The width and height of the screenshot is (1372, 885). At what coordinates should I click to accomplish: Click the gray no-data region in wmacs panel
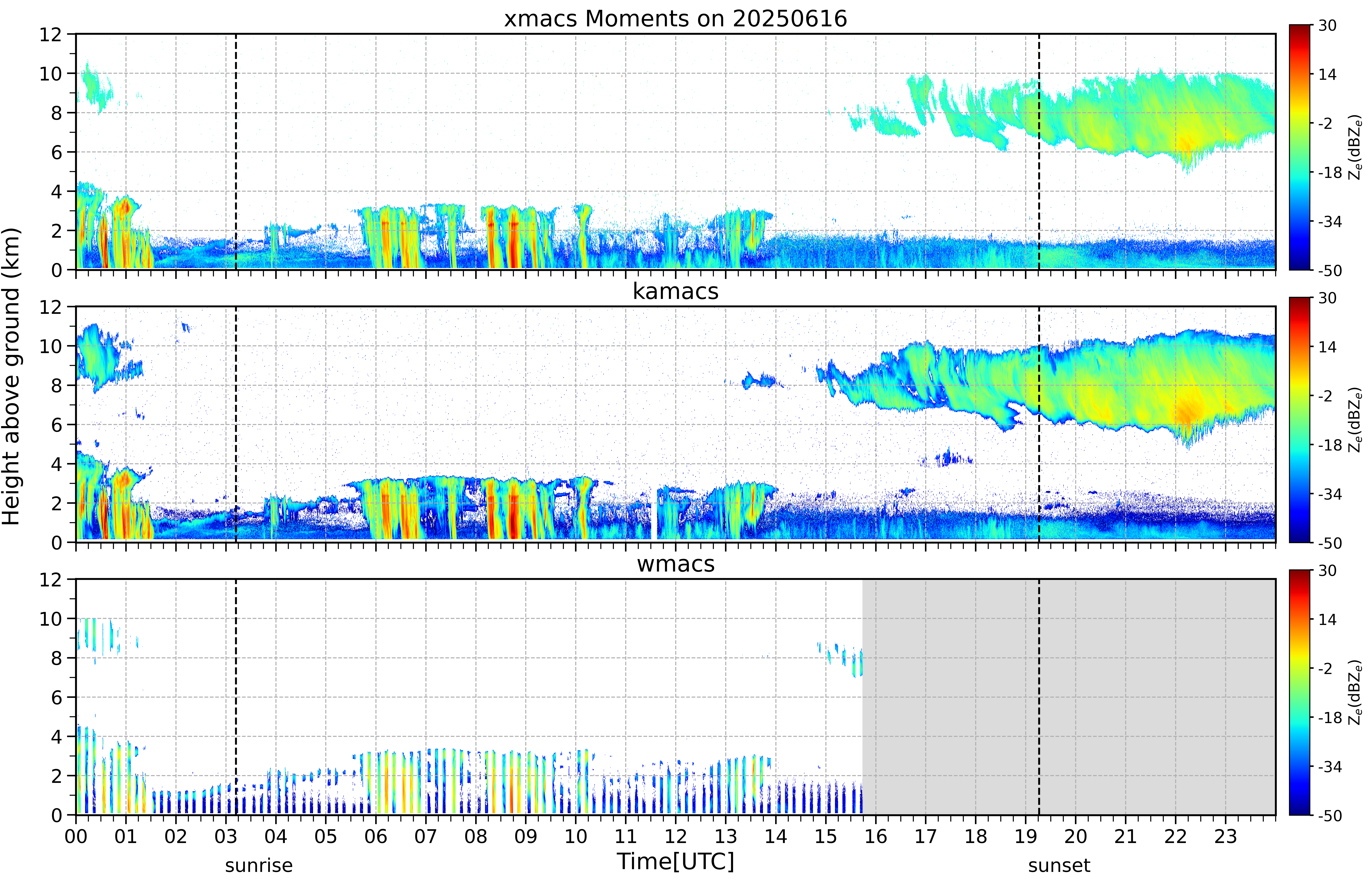point(1069,697)
